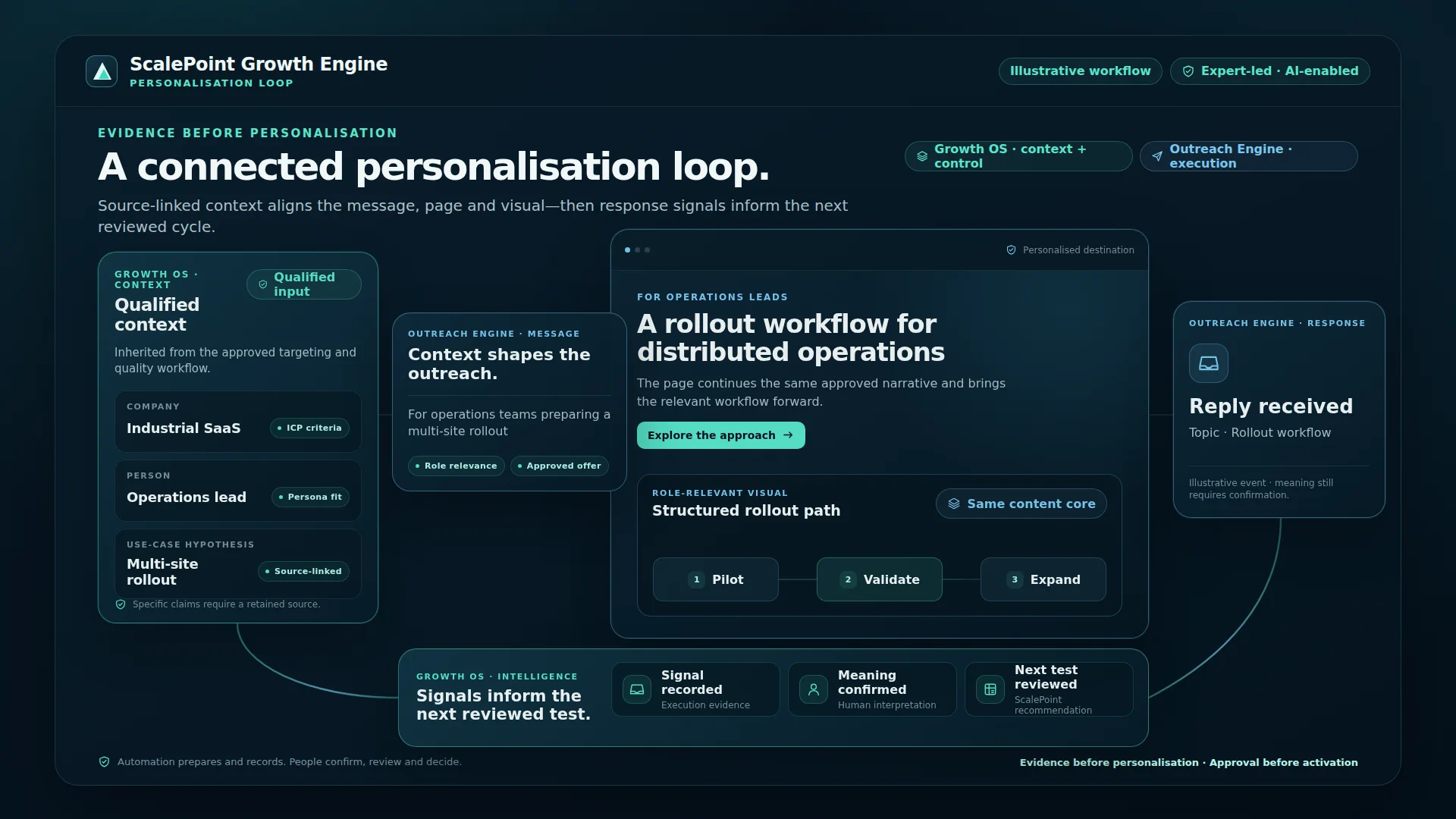Click the number 2 badge on Validate
Screen dimensions: 1456x819
pyautogui.click(x=848, y=579)
